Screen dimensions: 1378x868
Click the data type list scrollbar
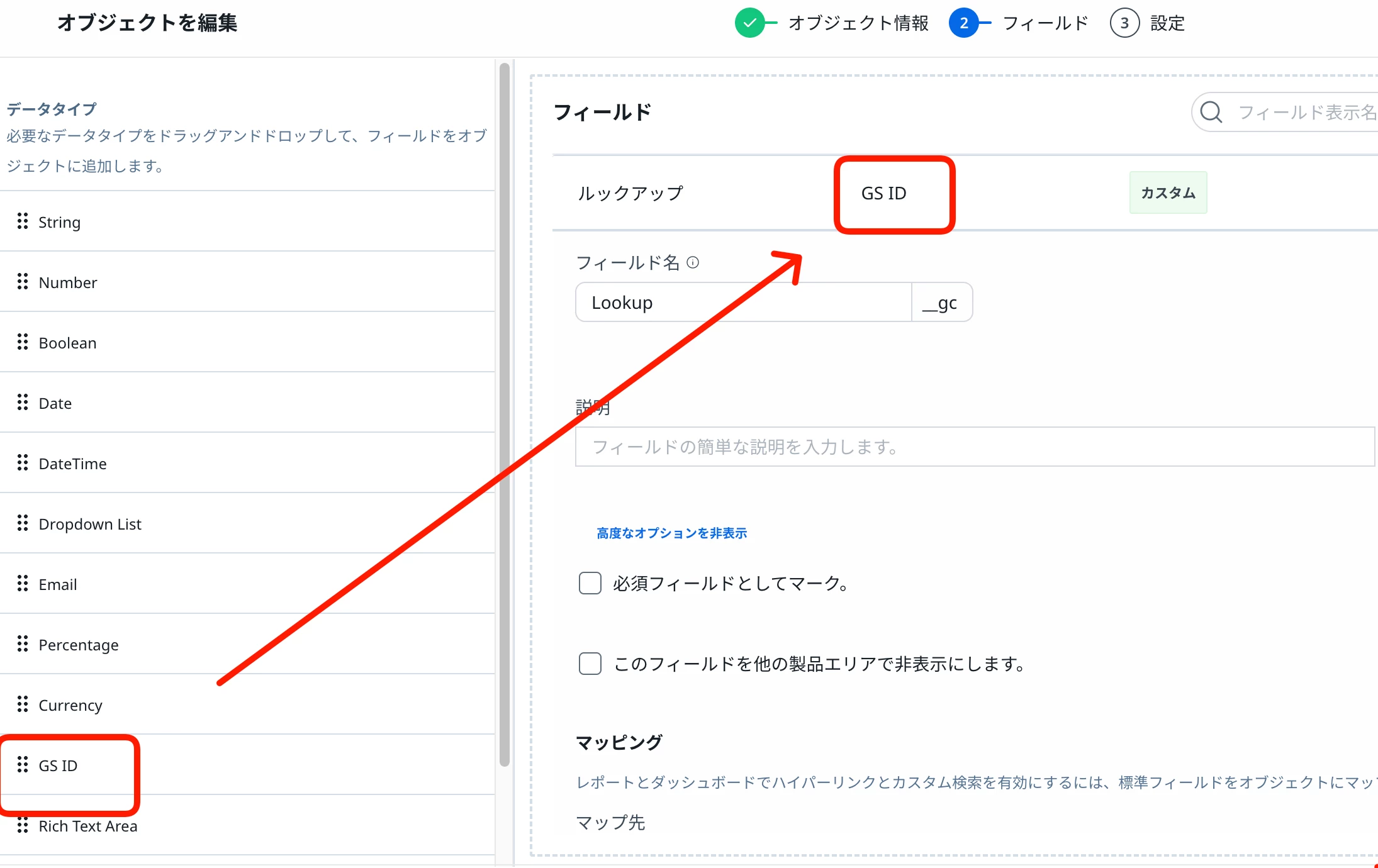pyautogui.click(x=504, y=415)
